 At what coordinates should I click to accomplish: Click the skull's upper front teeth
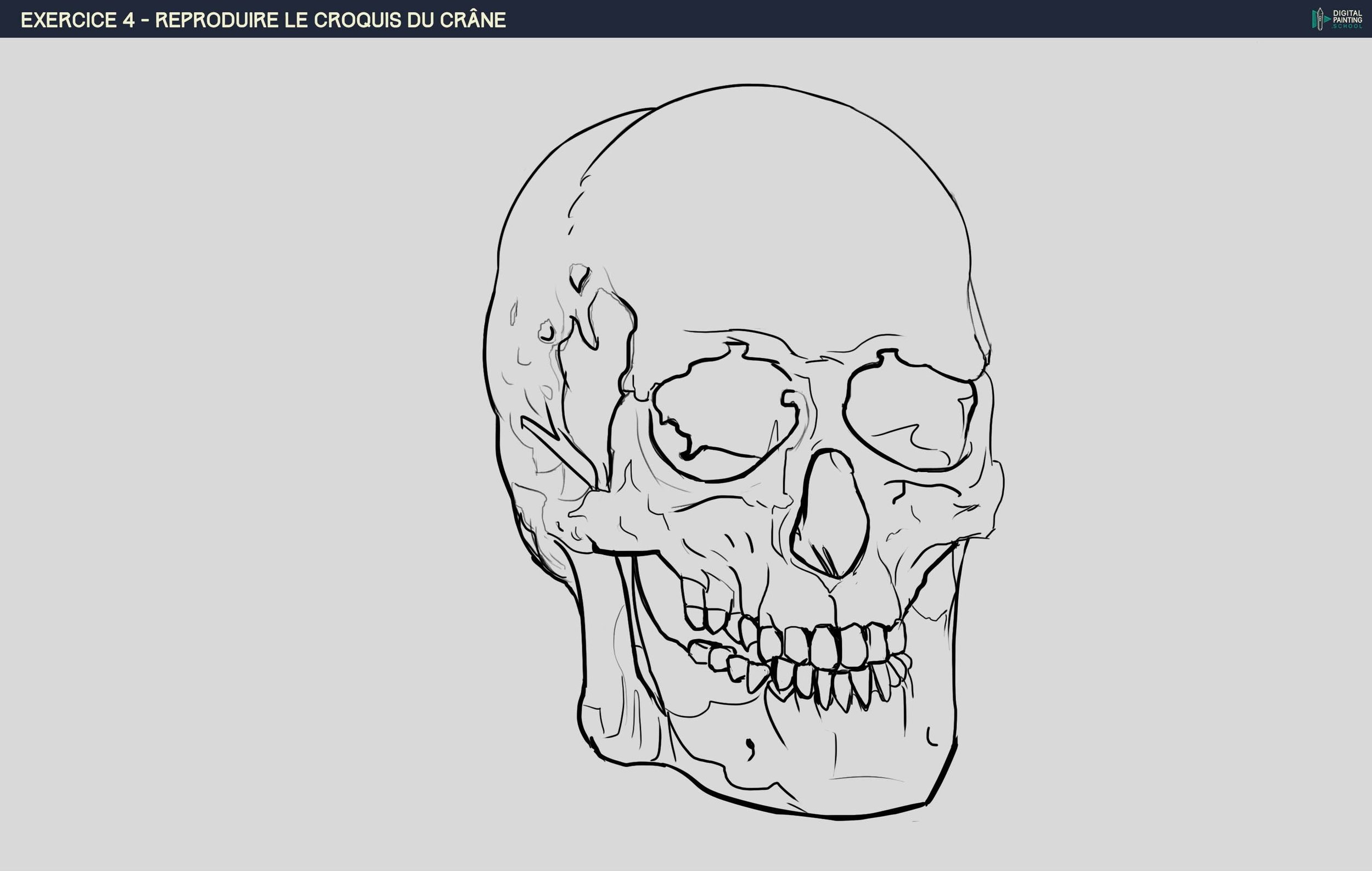pyautogui.click(x=823, y=649)
